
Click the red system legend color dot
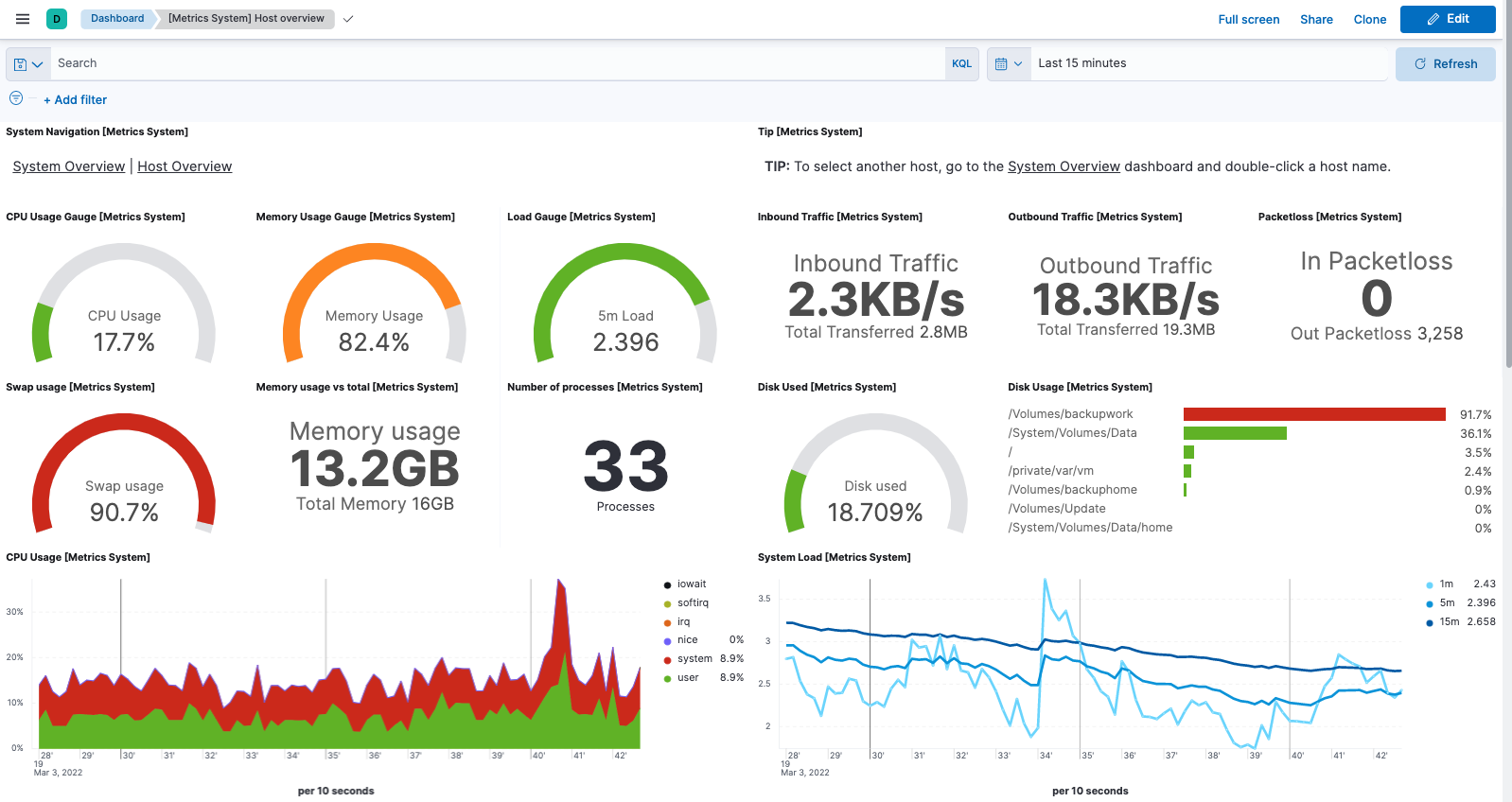point(668,660)
